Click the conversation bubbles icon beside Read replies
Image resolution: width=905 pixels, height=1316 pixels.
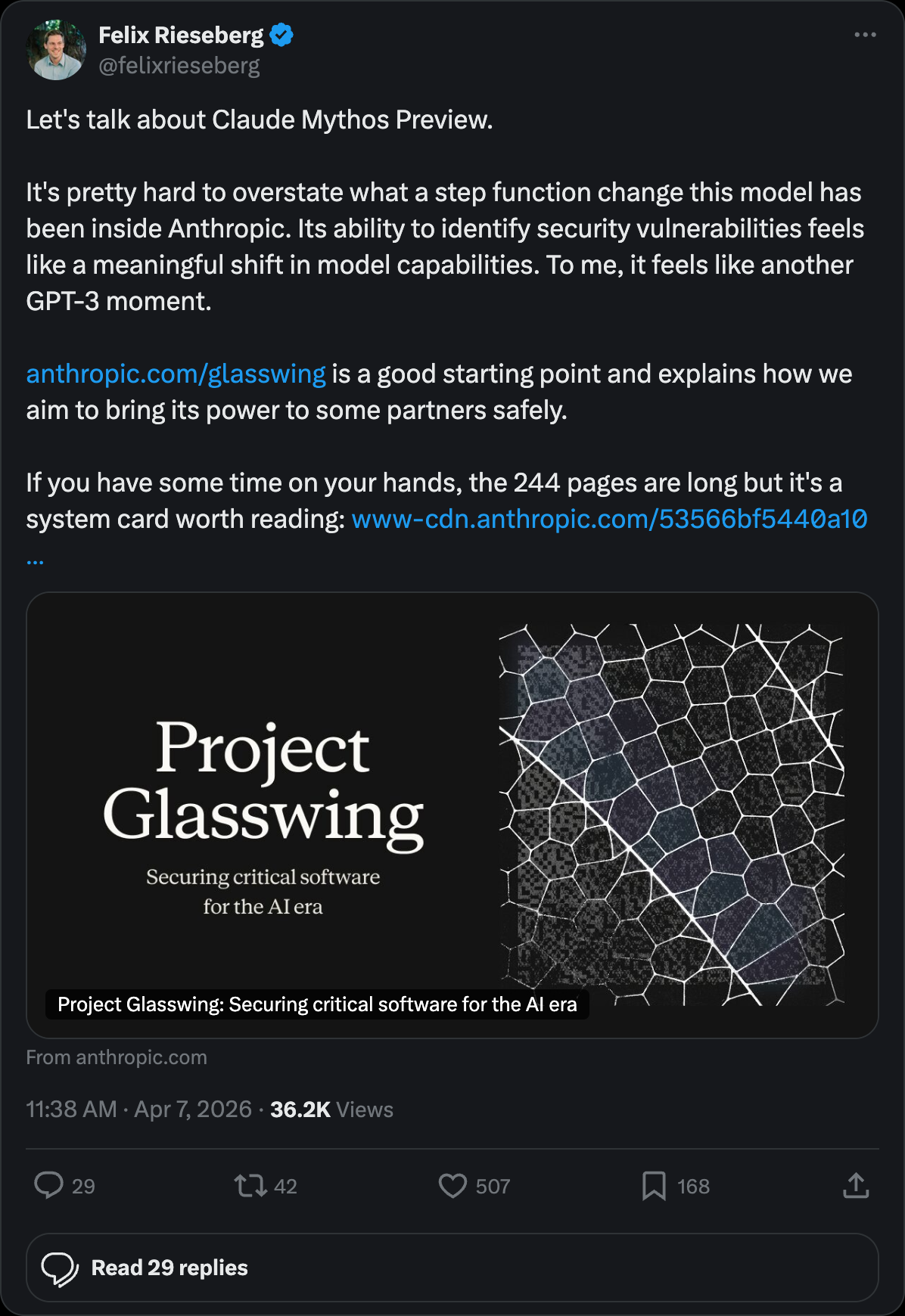[x=60, y=1268]
